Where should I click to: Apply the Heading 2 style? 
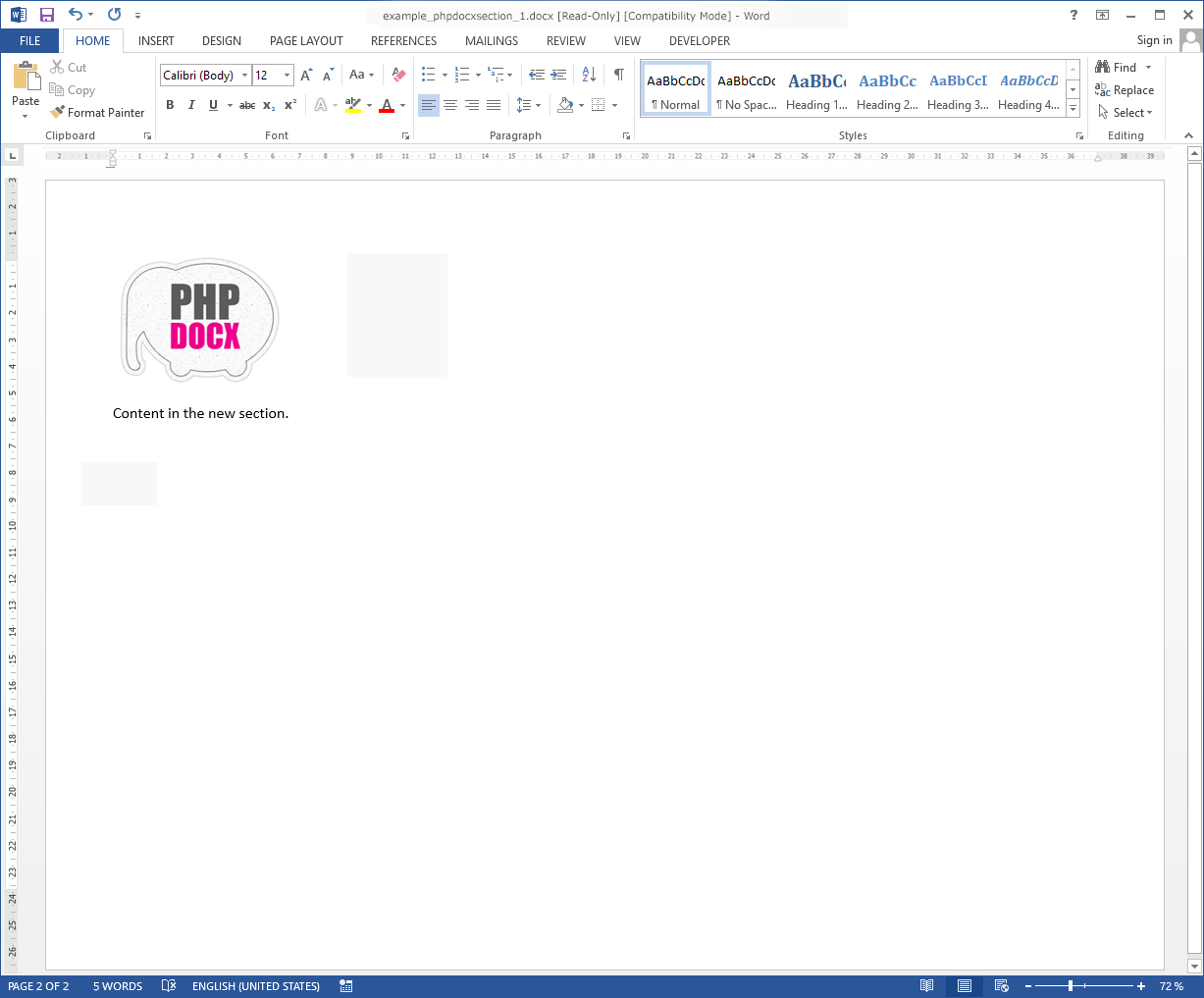tap(887, 88)
